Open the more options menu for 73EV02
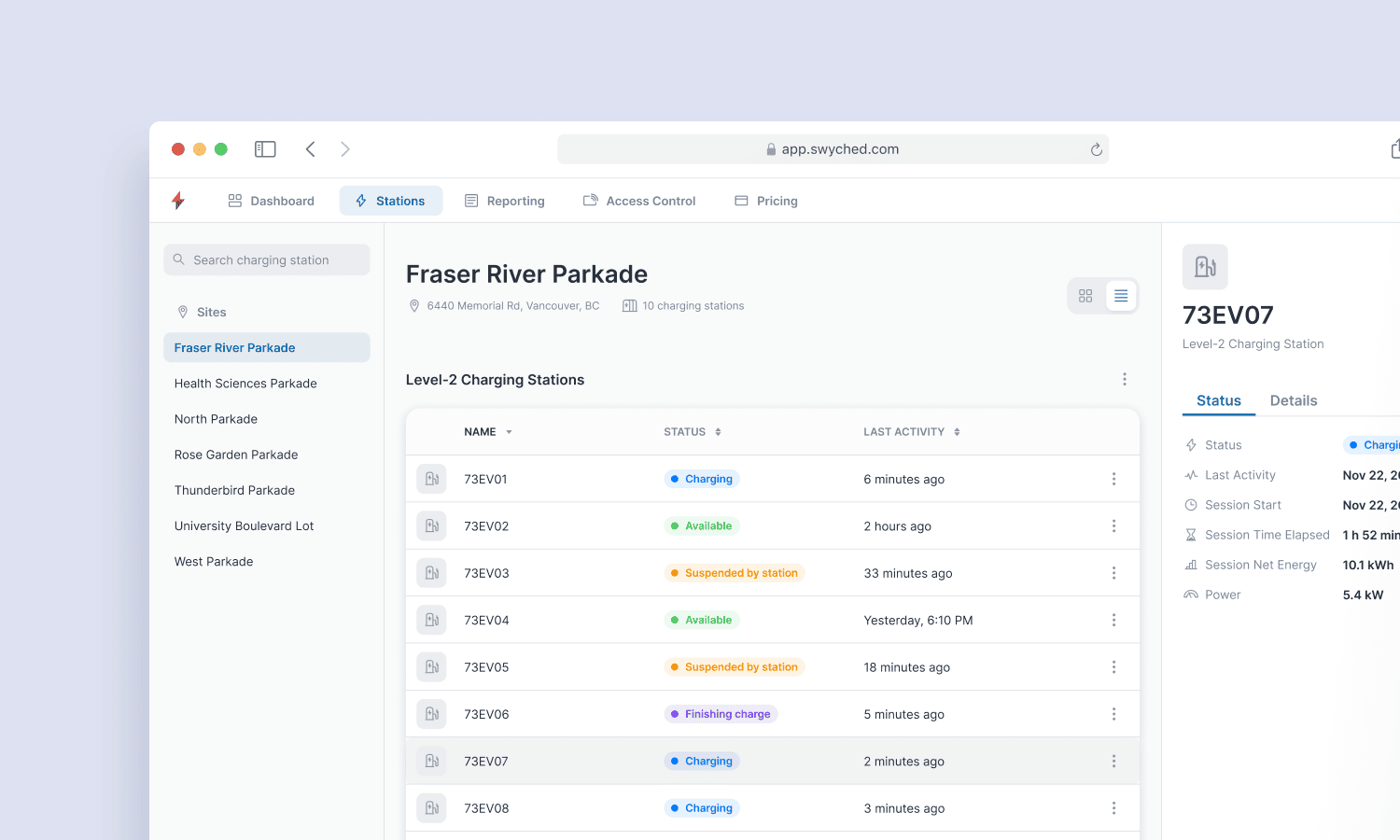The image size is (1400, 840). click(1113, 526)
